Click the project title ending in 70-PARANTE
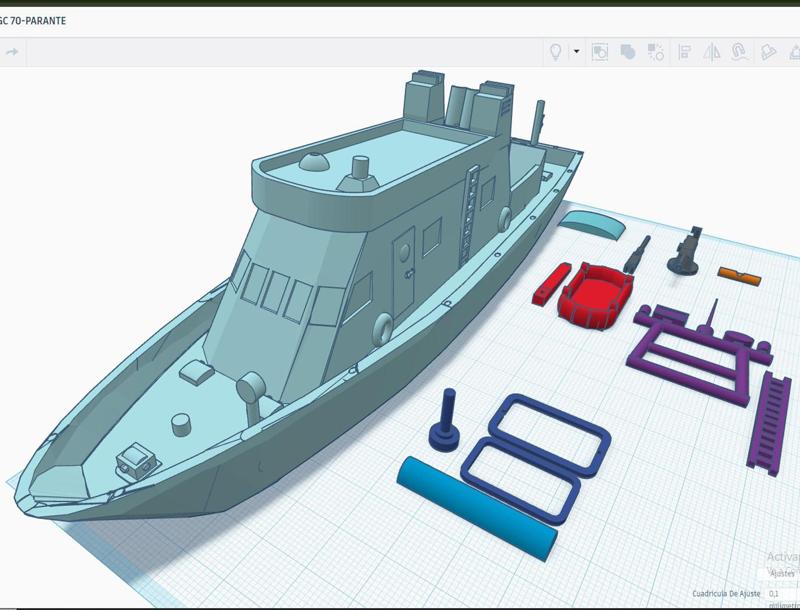The height and width of the screenshot is (610, 800). click(x=33, y=20)
